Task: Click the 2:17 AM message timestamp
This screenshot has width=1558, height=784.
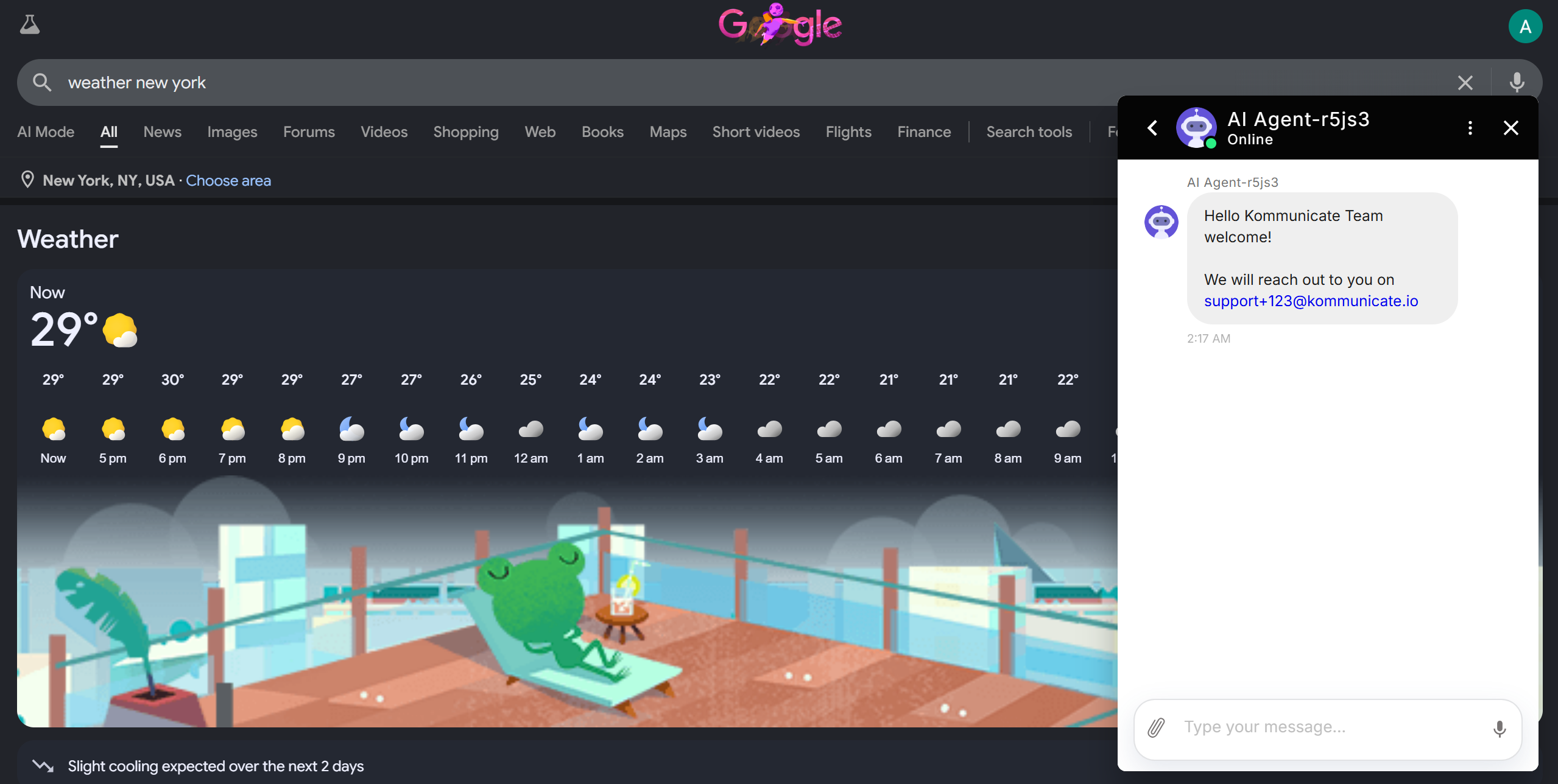Action: pos(1208,338)
